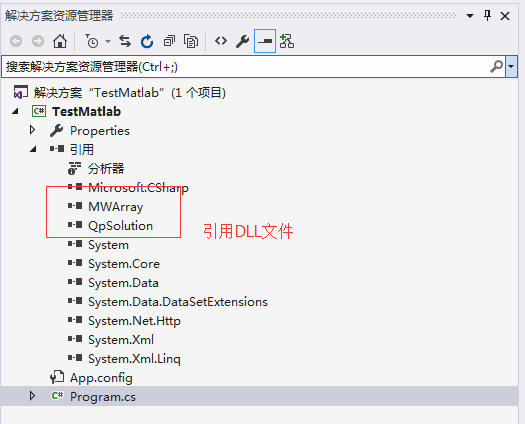Select the System reference
Viewport: 525px width, 424px height.
point(108,245)
